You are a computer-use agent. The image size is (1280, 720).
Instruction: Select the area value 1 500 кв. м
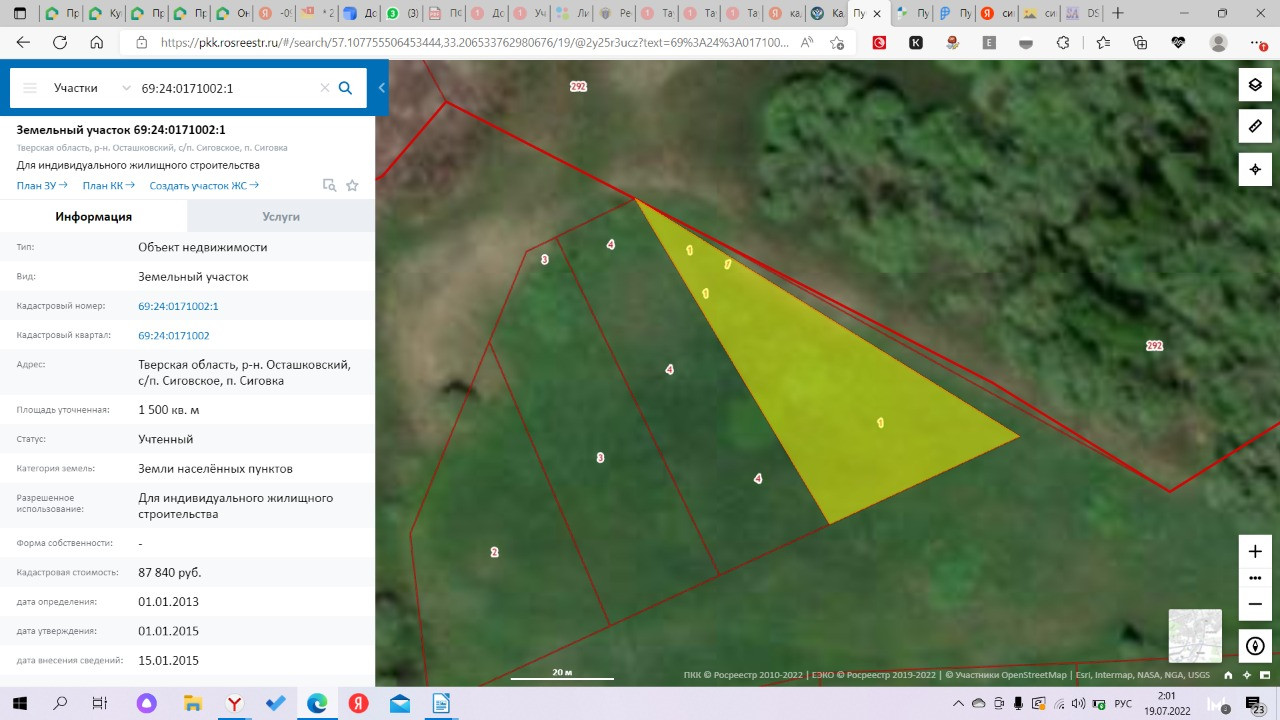pos(169,410)
